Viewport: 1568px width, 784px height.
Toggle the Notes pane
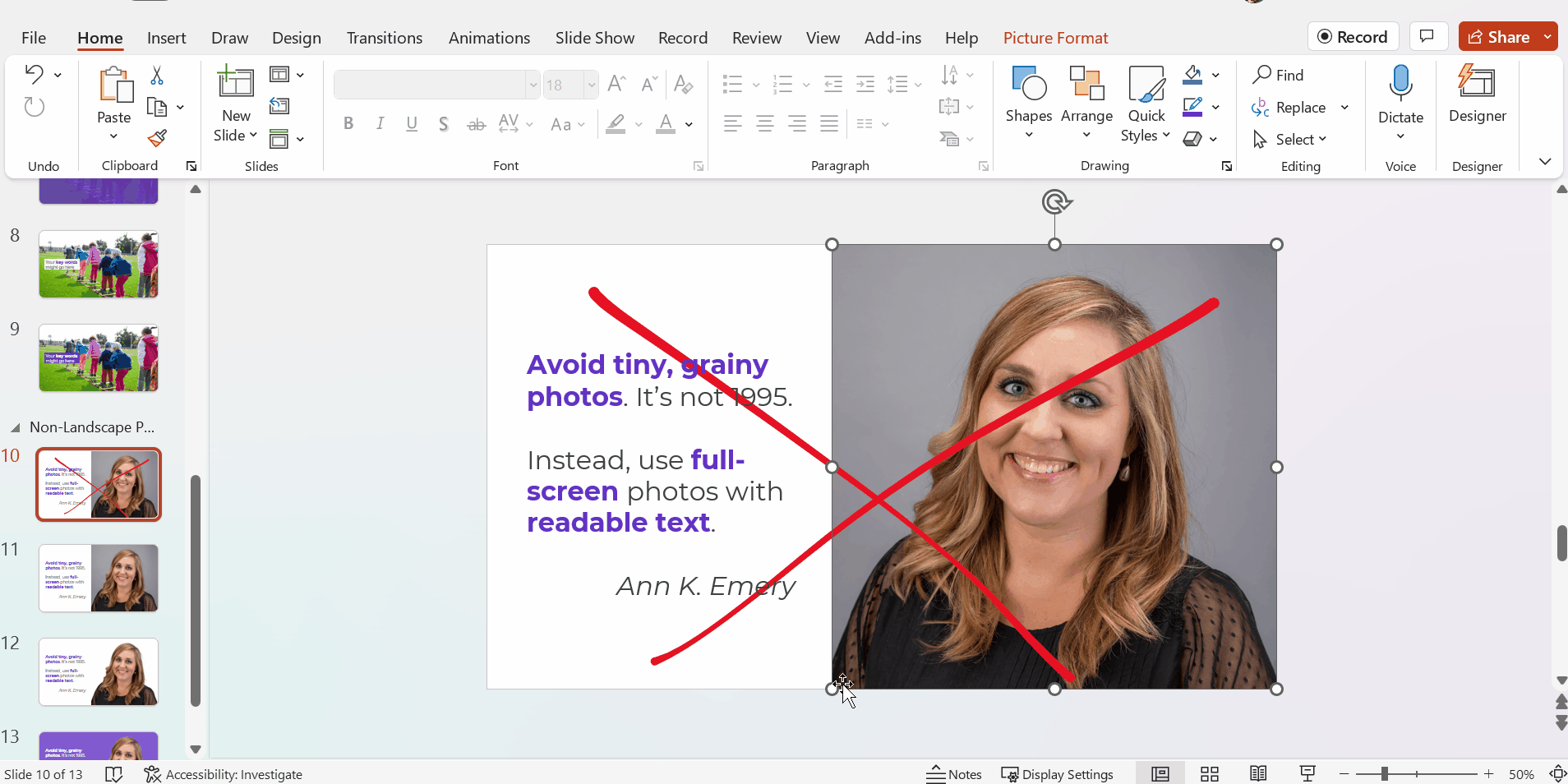pyautogui.click(x=954, y=774)
